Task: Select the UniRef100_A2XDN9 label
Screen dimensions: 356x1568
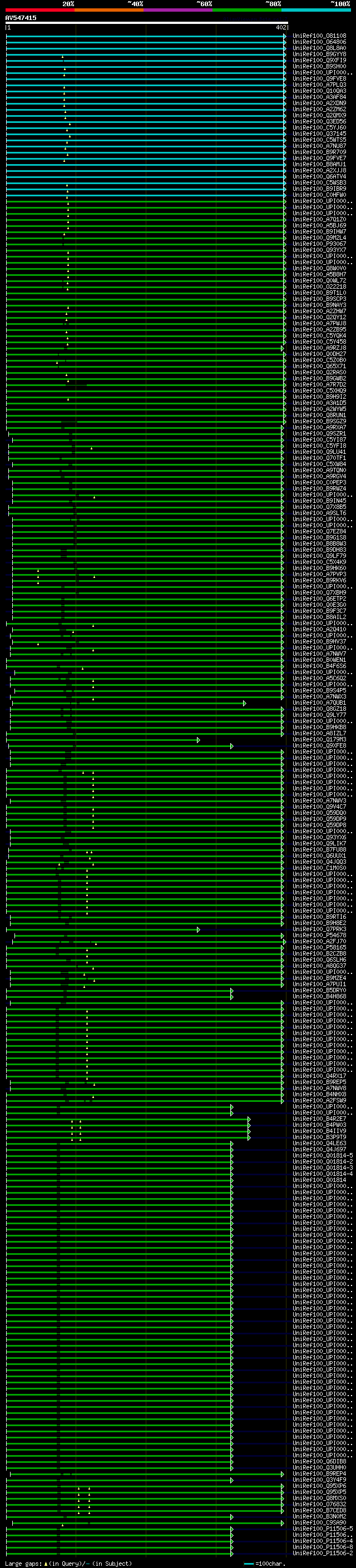Action: [319, 103]
